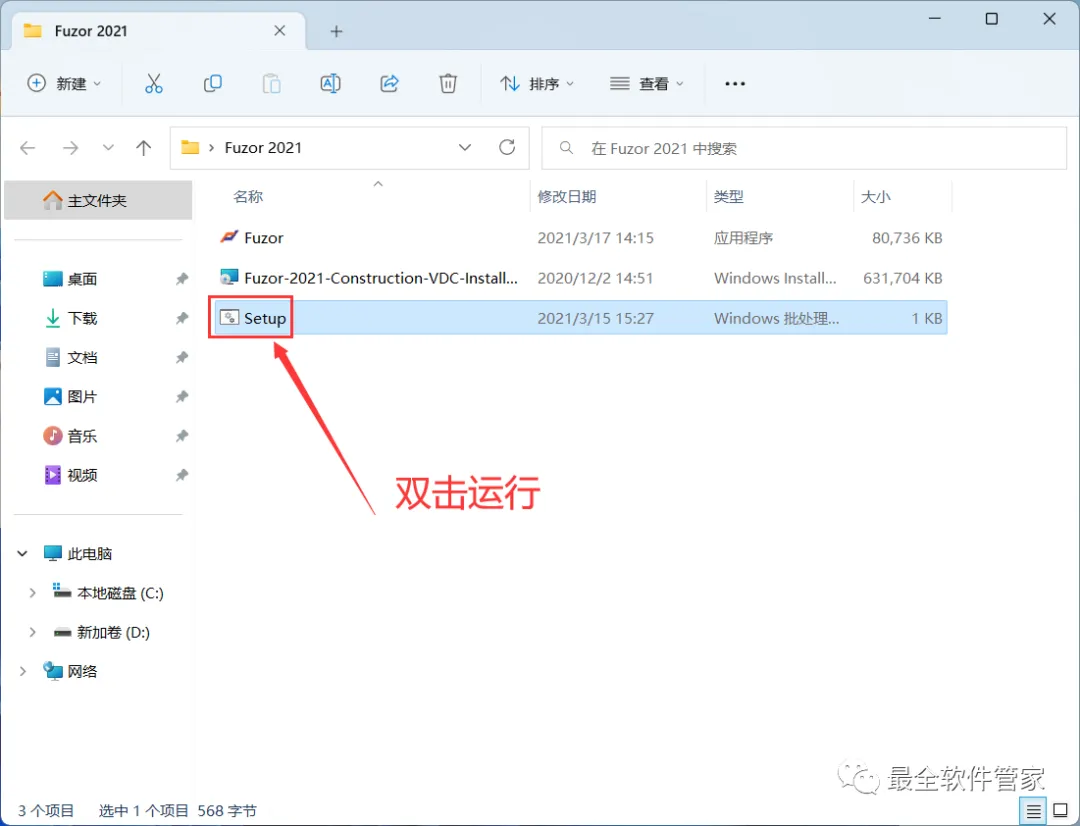The height and width of the screenshot is (826, 1080).
Task: Expand address bar history dropdown
Action: 465,147
